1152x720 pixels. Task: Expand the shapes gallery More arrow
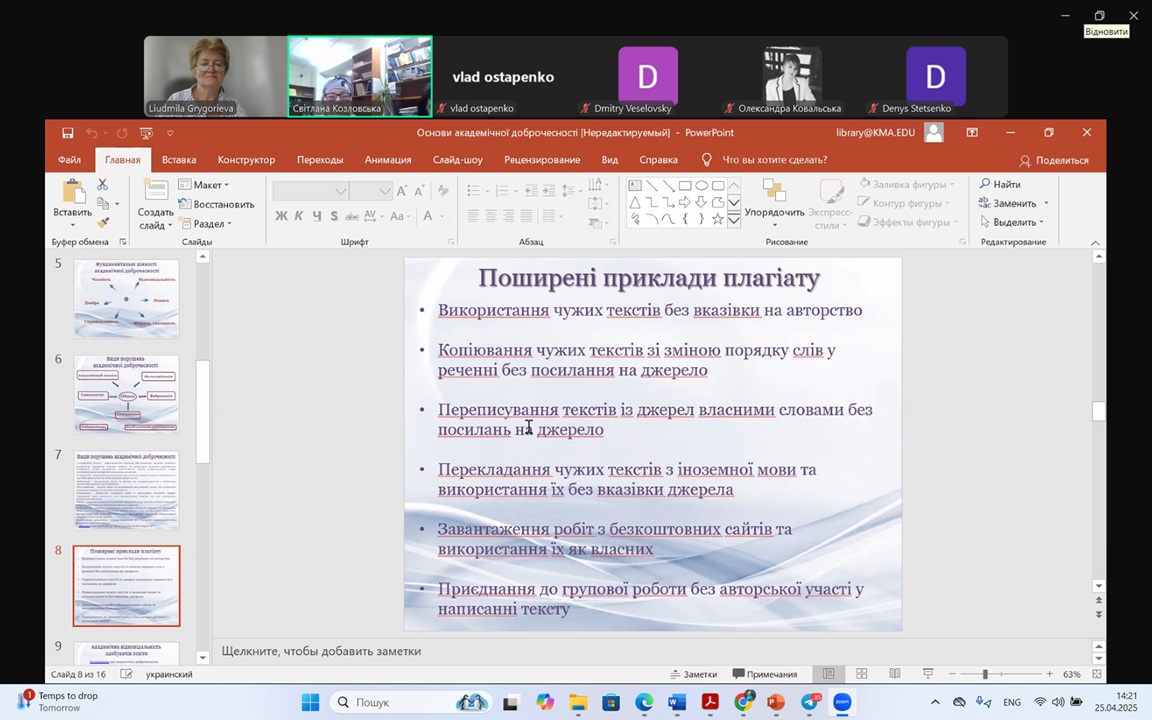pos(734,219)
